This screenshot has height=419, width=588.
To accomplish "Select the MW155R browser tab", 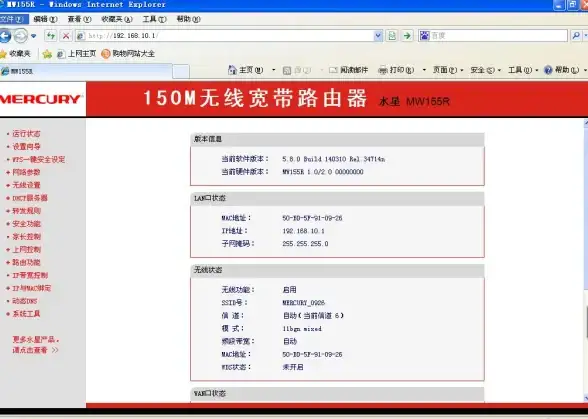I will point(86,71).
